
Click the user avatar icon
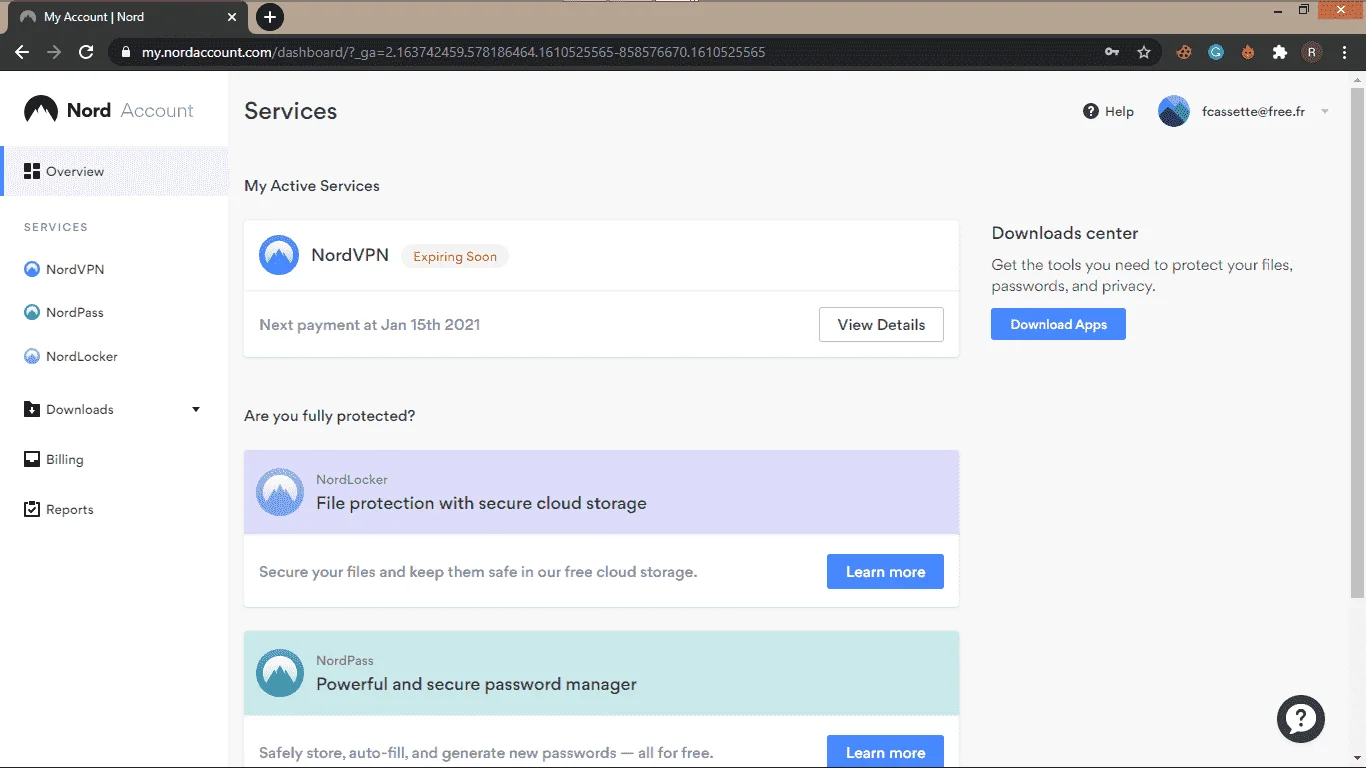pyautogui.click(x=1174, y=111)
